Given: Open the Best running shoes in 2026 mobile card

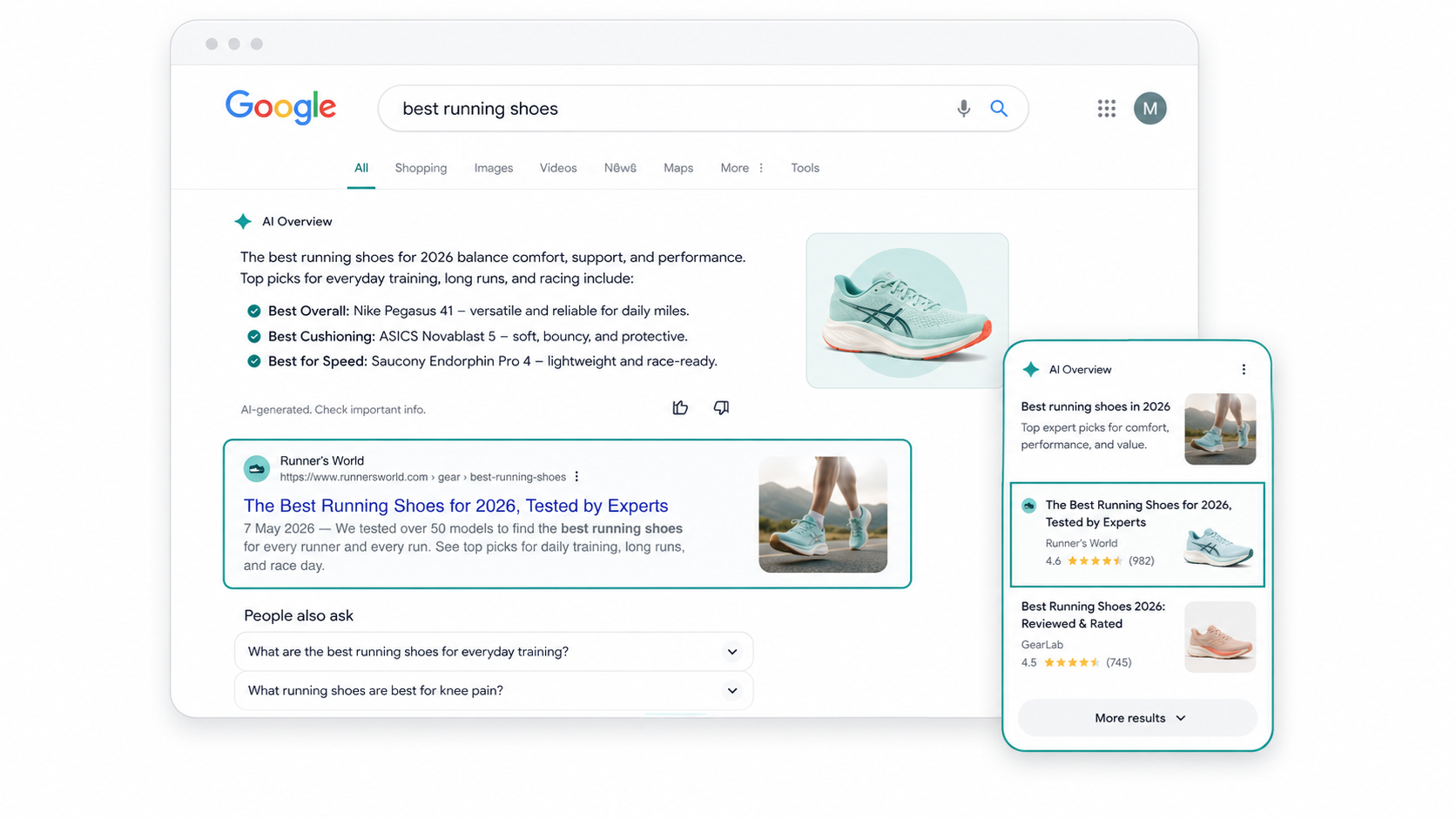Looking at the screenshot, I should [1137, 428].
